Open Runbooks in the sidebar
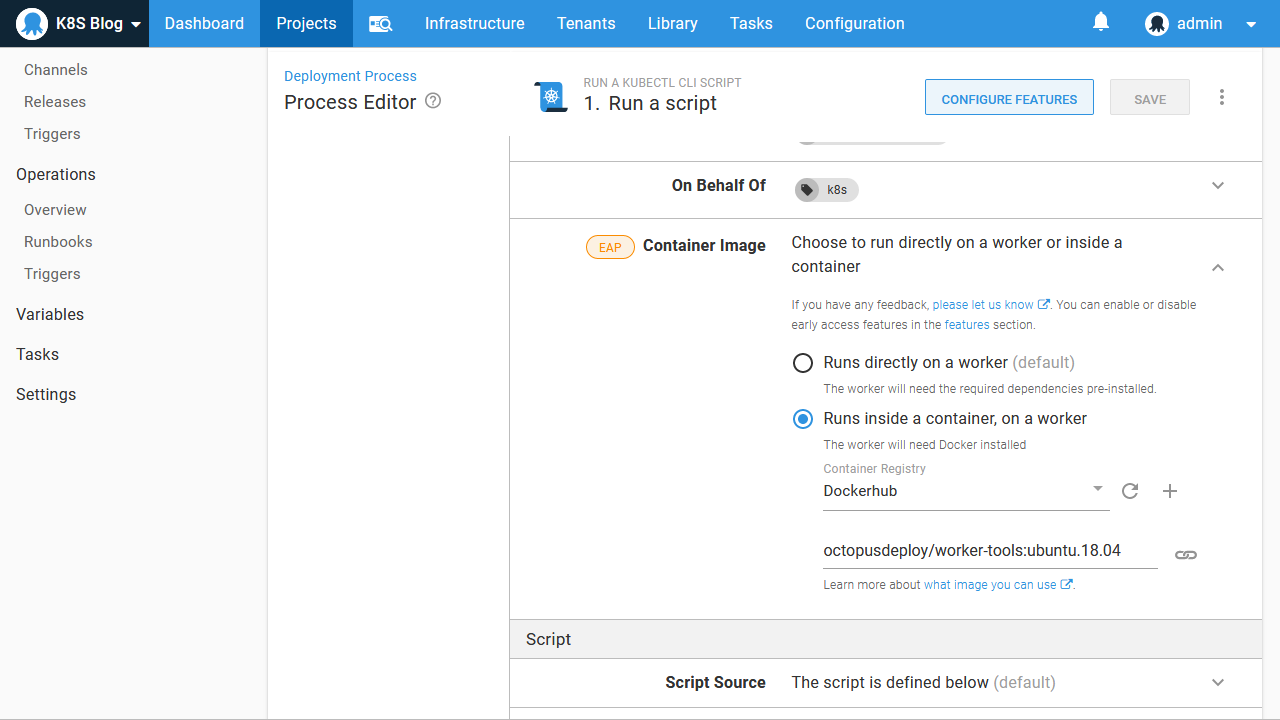The width and height of the screenshot is (1280, 720). (58, 242)
